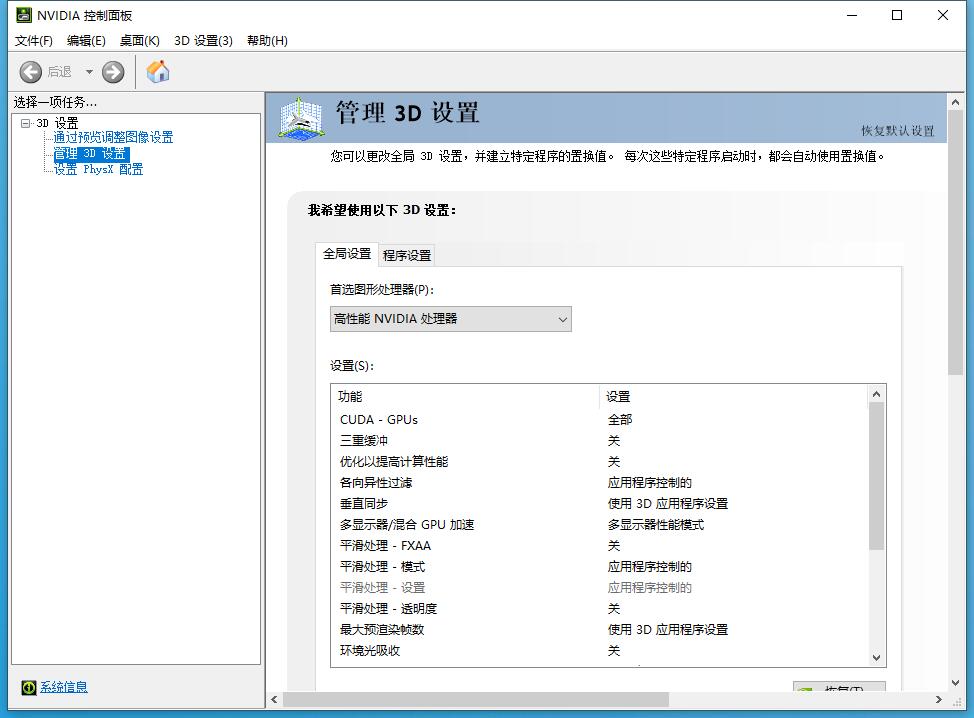The image size is (974, 718).
Task: Select the 优化以提高计算性能 row
Action: [x=599, y=462]
